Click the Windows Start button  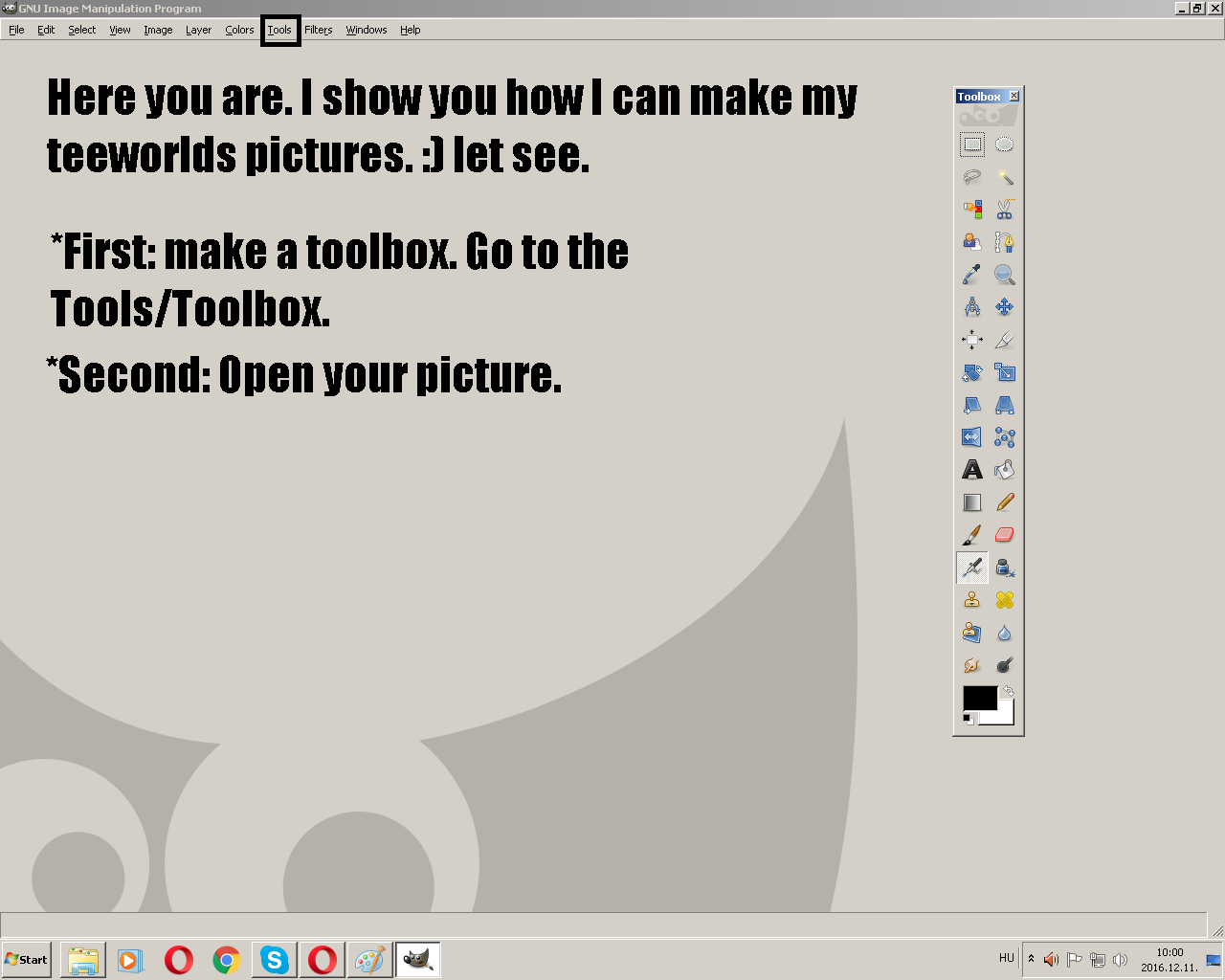27,959
